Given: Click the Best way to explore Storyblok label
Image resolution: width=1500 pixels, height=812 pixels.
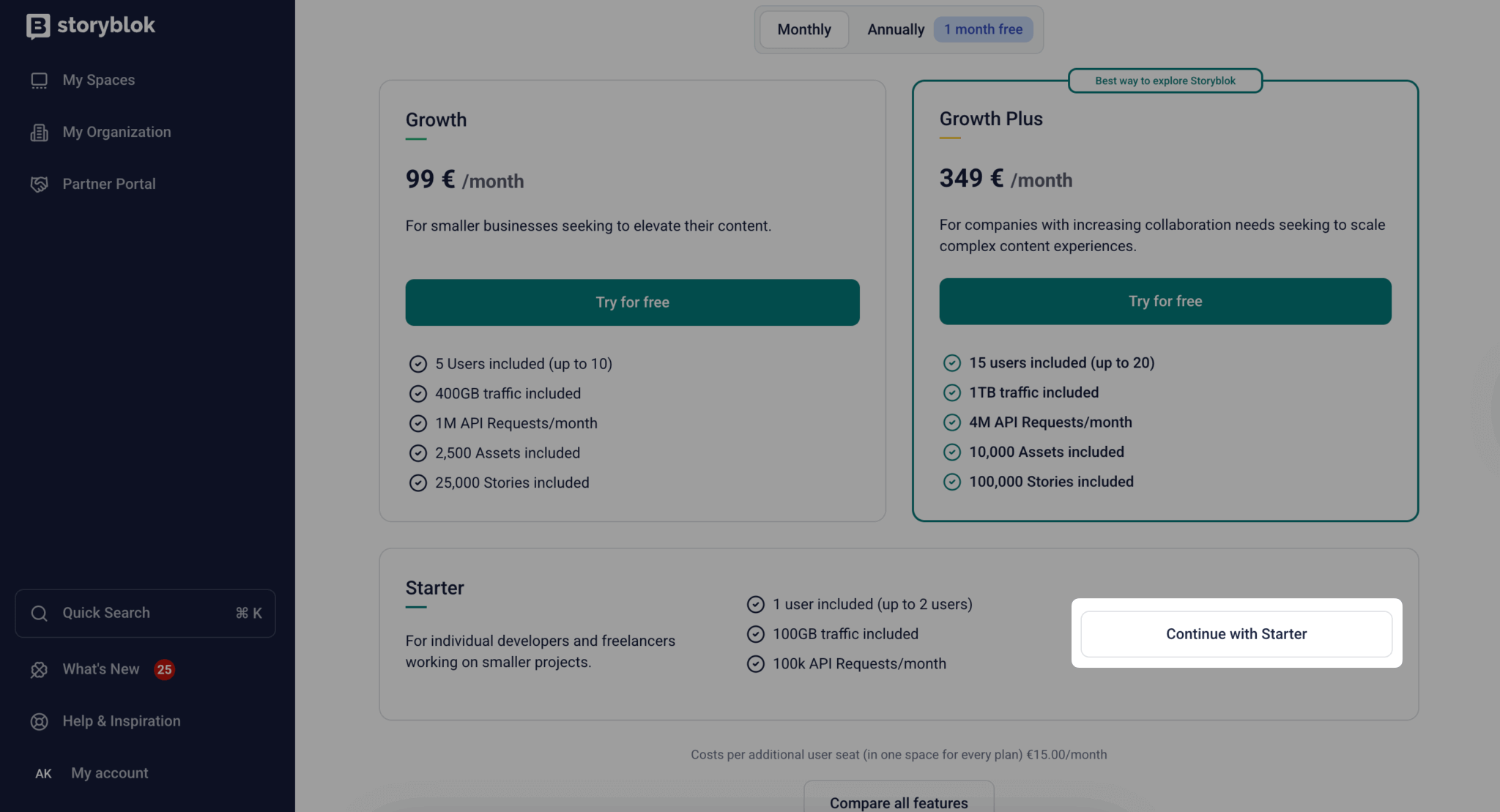Looking at the screenshot, I should point(1165,81).
